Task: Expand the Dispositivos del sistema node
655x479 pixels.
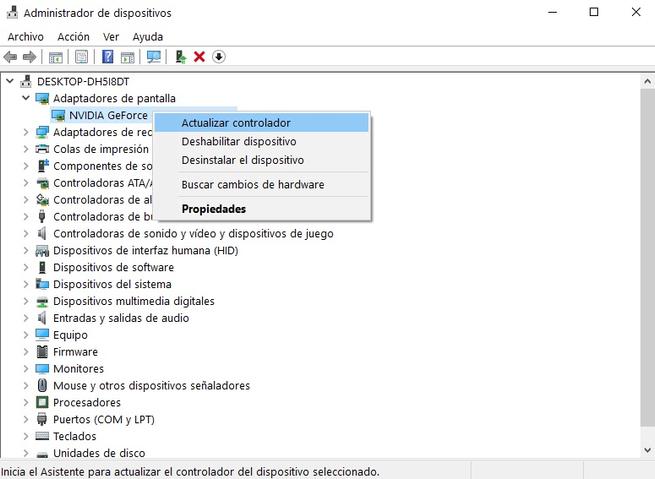Action: [26, 284]
